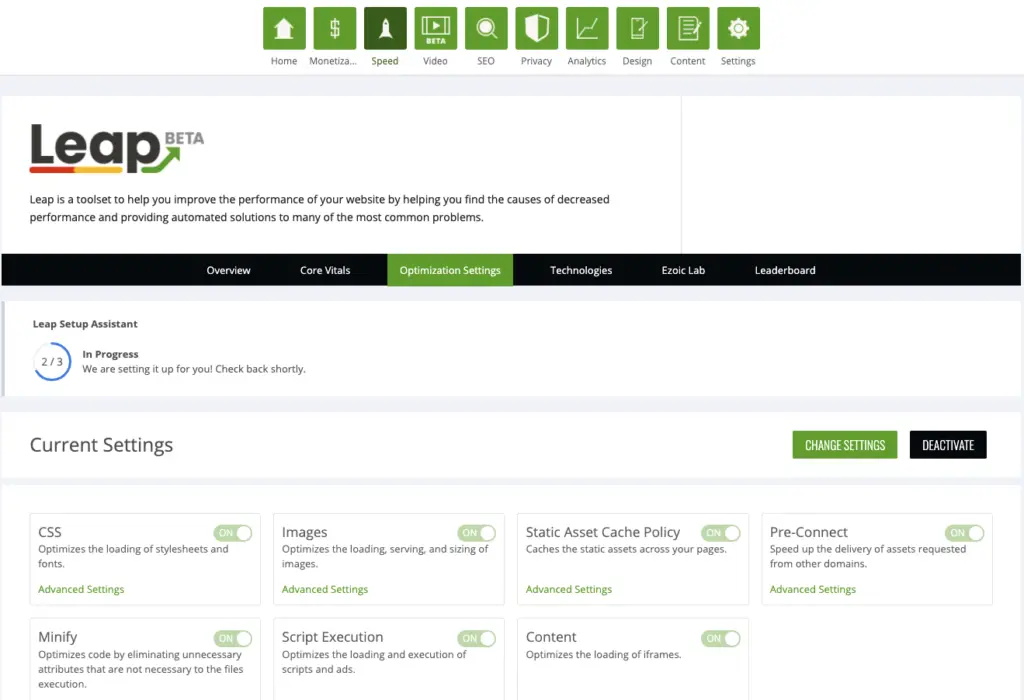Click the Script Execution card title
Image resolution: width=1024 pixels, height=700 pixels.
[x=332, y=637]
